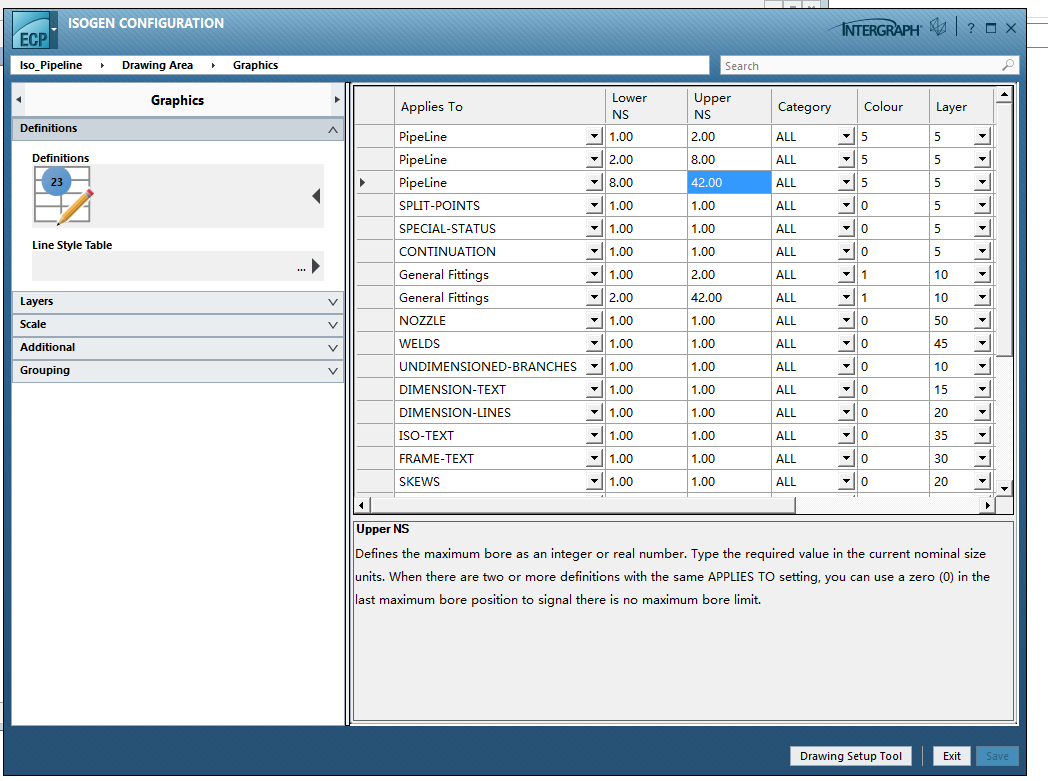Click the Layer column header
Image resolution: width=1048 pixels, height=781 pixels.
click(x=961, y=106)
